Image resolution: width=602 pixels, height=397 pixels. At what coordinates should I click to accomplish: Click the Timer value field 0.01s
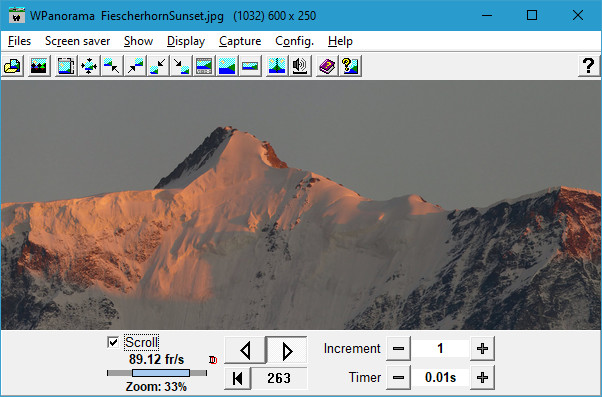click(440, 377)
